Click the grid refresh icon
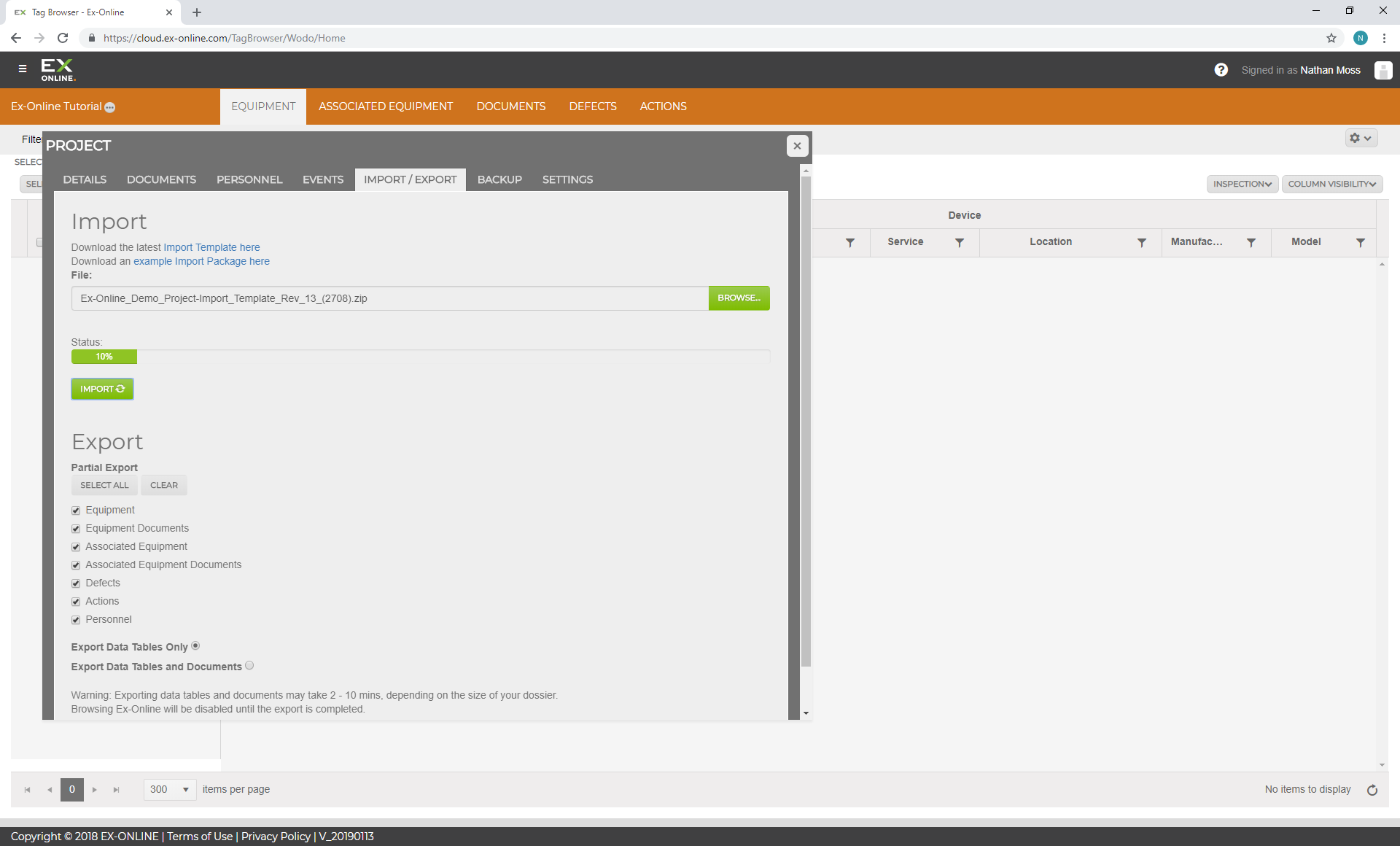 [x=1372, y=790]
